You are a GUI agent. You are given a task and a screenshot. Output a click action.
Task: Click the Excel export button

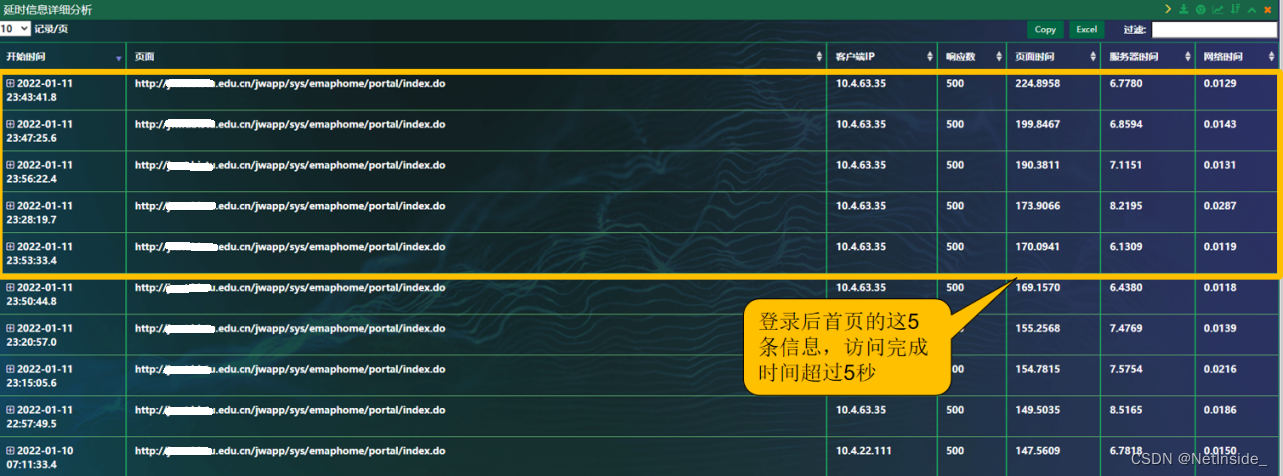point(1086,30)
